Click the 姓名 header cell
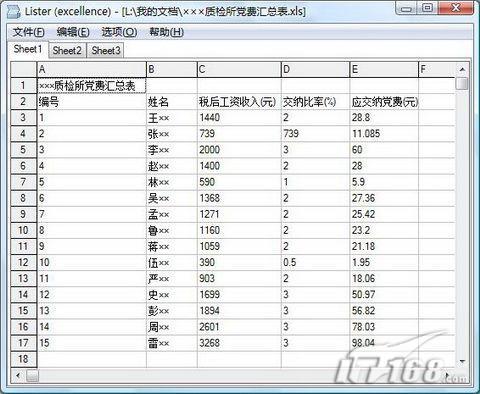Screen dimensions: 480x394 tap(172, 102)
